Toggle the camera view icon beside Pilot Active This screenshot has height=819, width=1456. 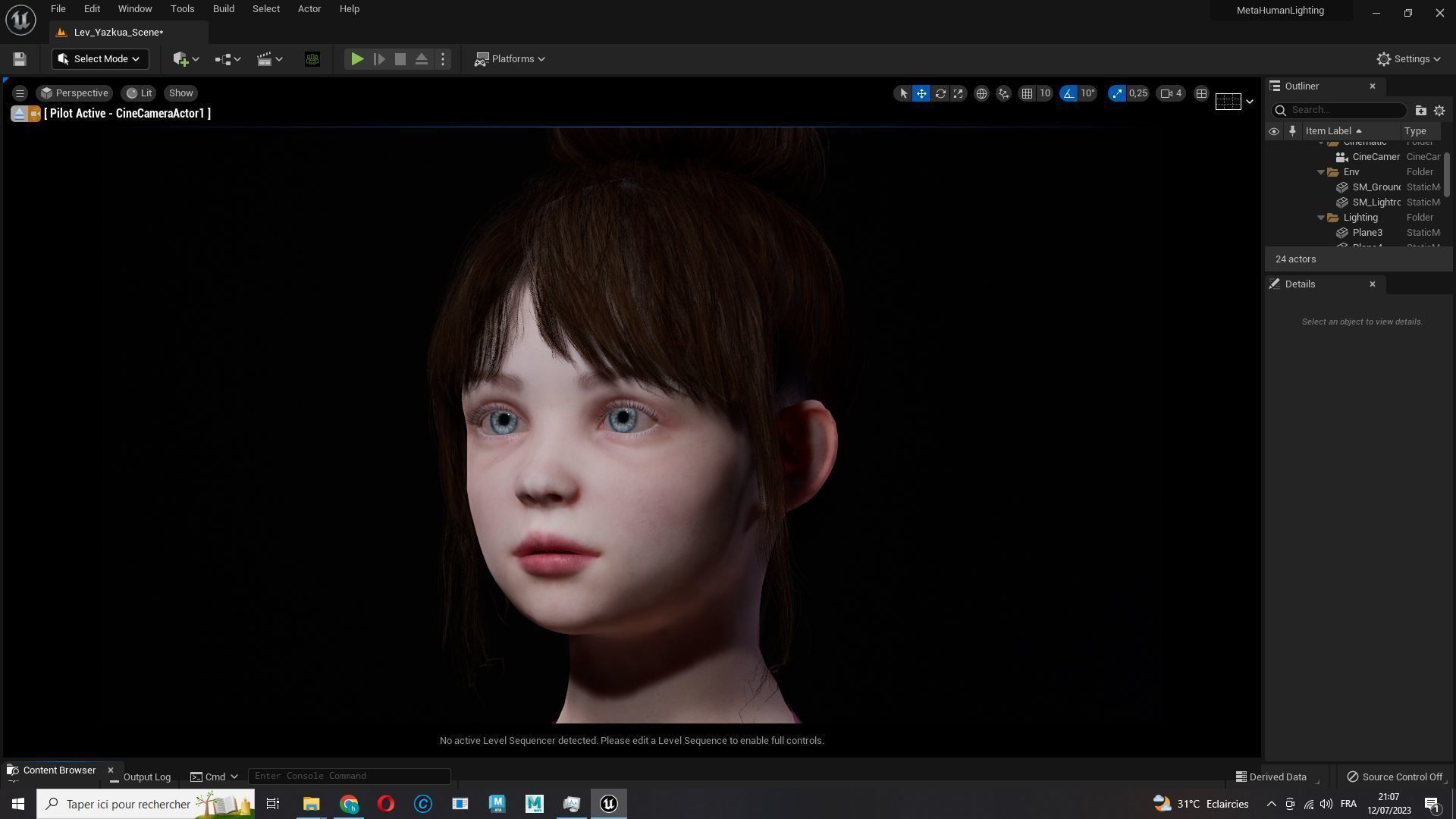point(34,114)
